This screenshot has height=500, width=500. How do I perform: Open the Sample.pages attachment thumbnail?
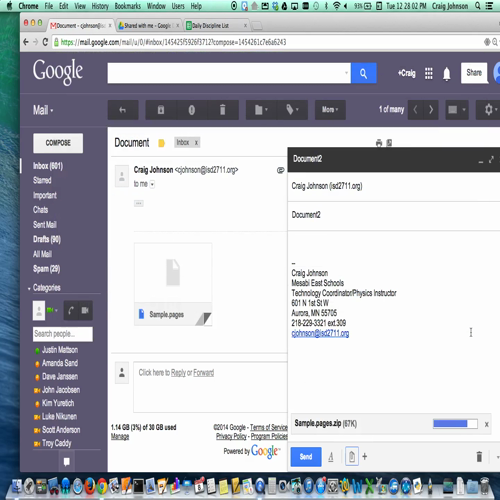(x=173, y=284)
